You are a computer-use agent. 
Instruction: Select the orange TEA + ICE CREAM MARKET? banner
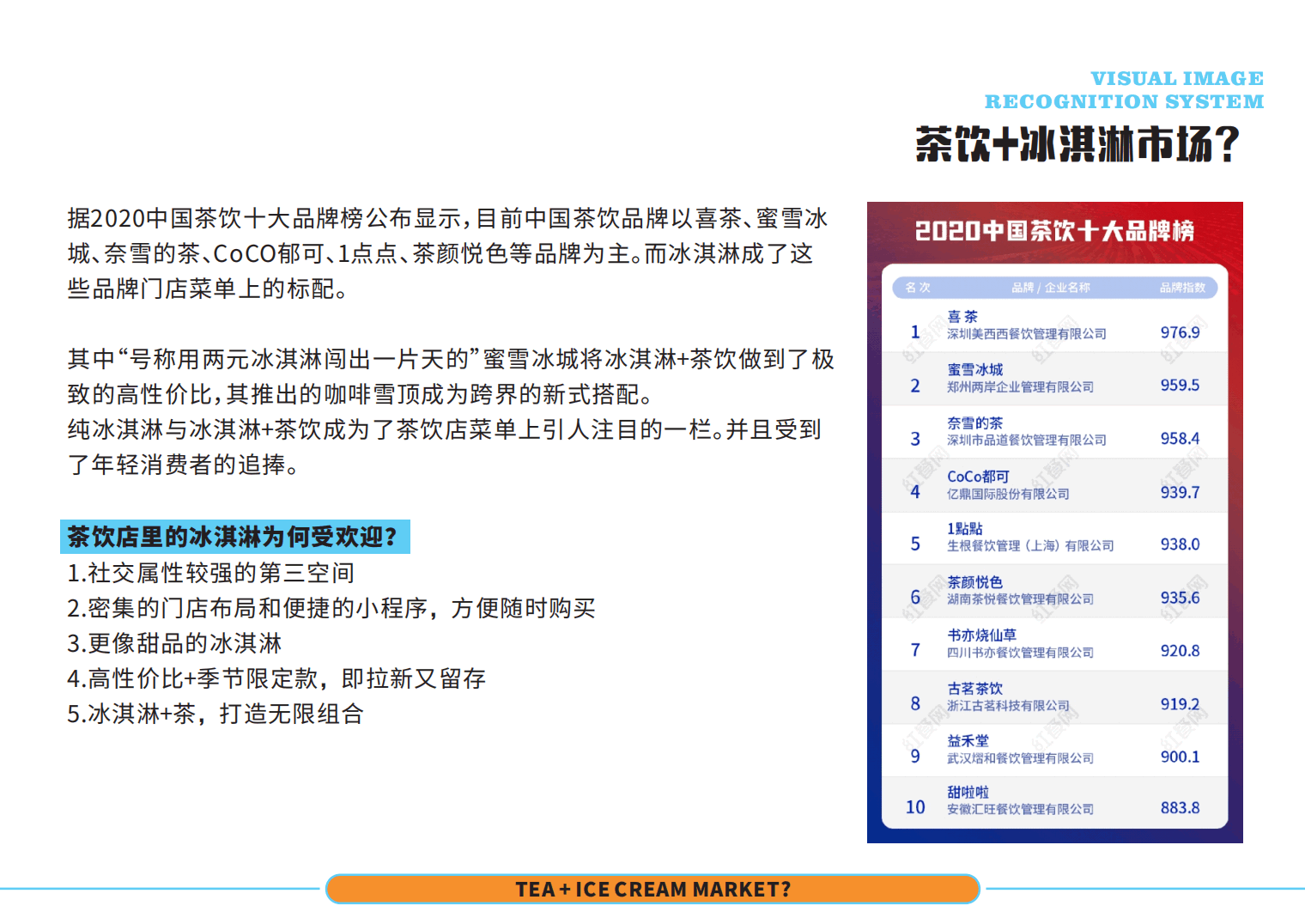click(652, 889)
